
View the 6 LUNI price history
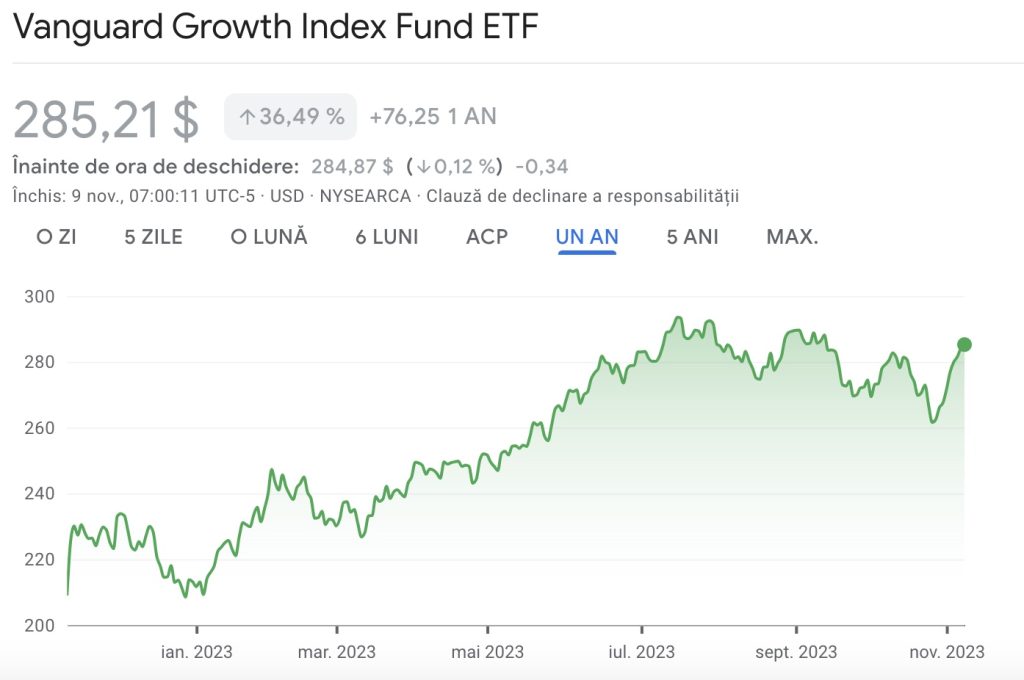386,237
